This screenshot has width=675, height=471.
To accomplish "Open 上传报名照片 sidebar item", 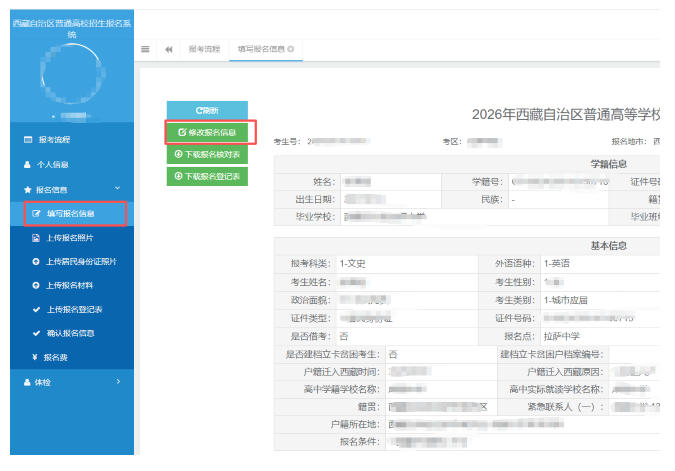I will click(x=72, y=238).
